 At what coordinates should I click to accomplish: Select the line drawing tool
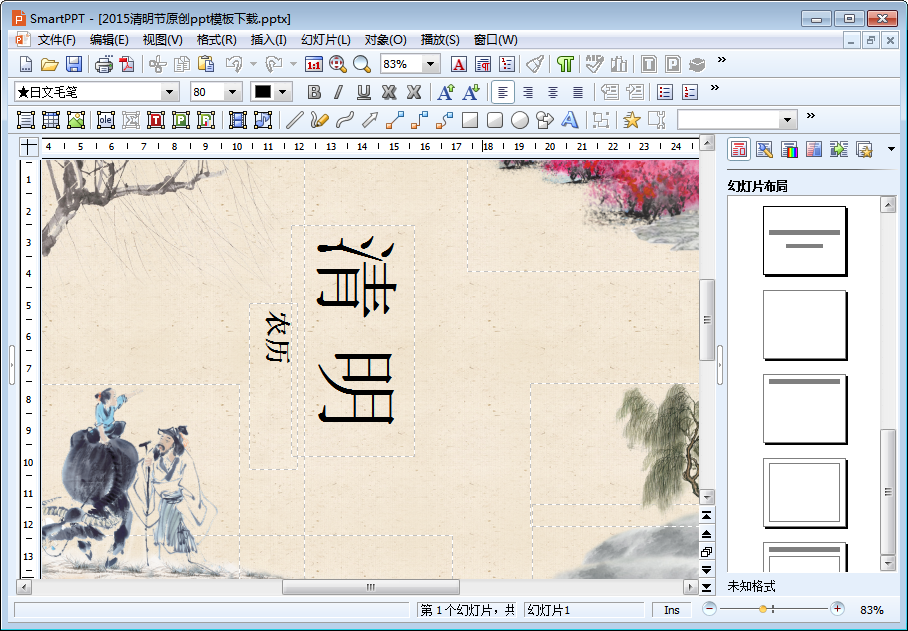pos(295,120)
